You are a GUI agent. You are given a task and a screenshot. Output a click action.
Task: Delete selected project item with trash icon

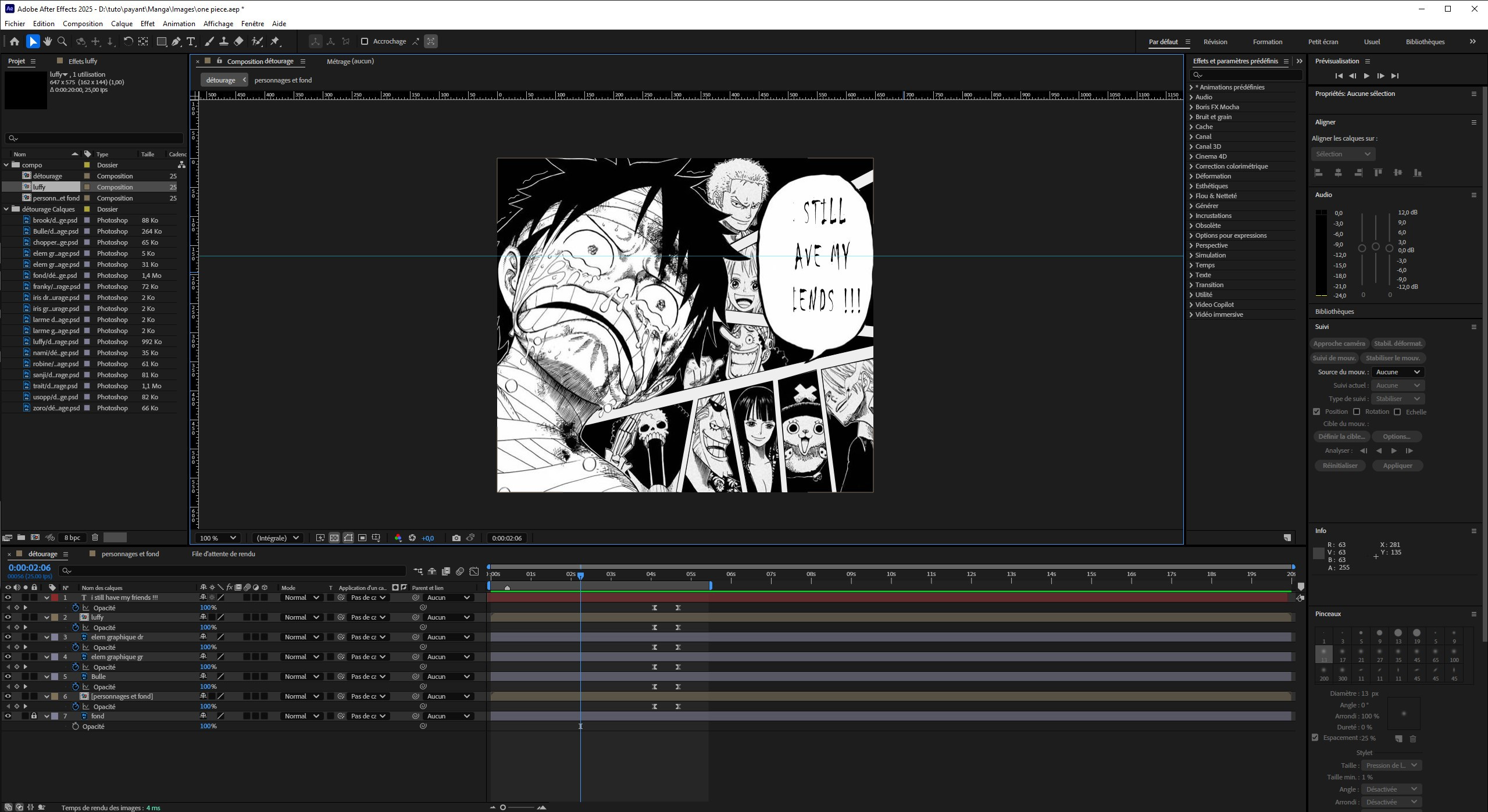coord(95,538)
